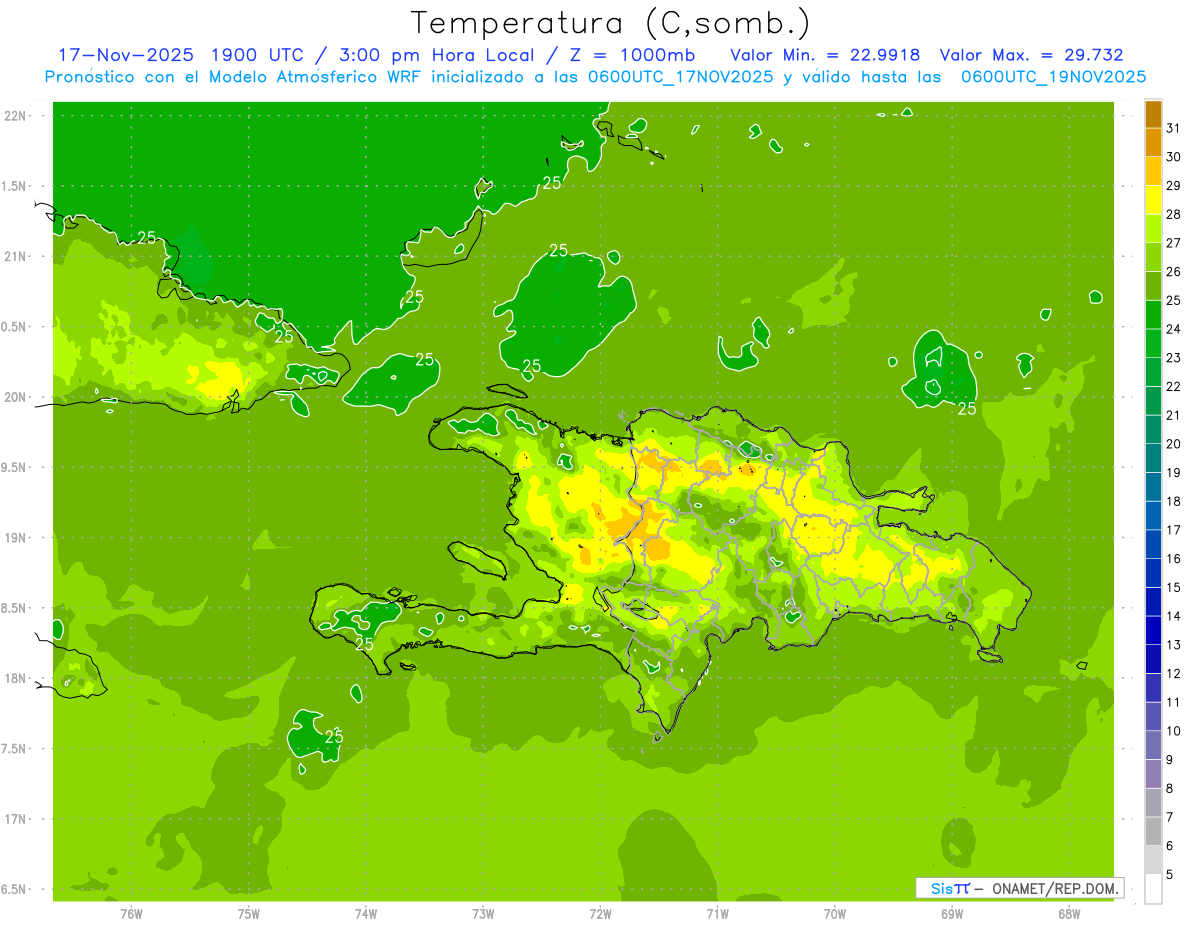Click the legend swatch between 27 and 28
The width and height of the screenshot is (1200, 927).
tap(1153, 229)
